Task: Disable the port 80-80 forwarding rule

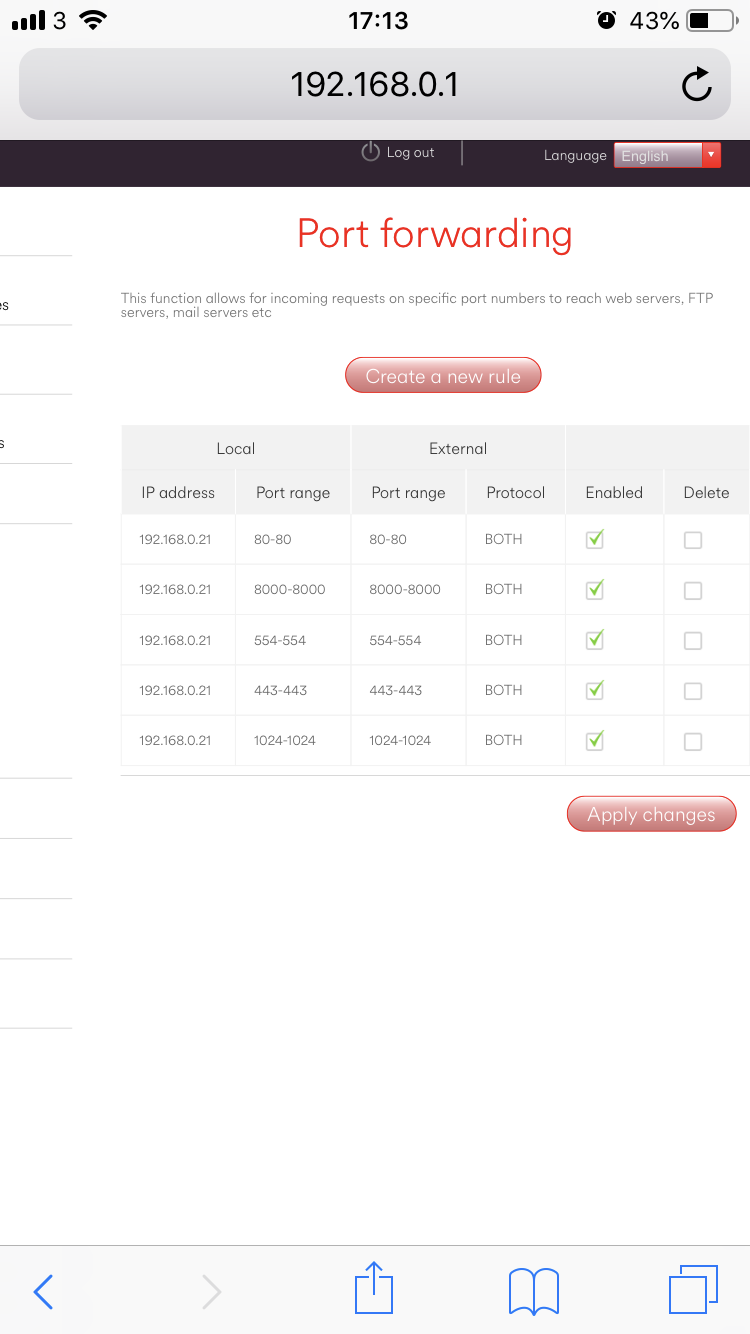Action: (x=595, y=540)
